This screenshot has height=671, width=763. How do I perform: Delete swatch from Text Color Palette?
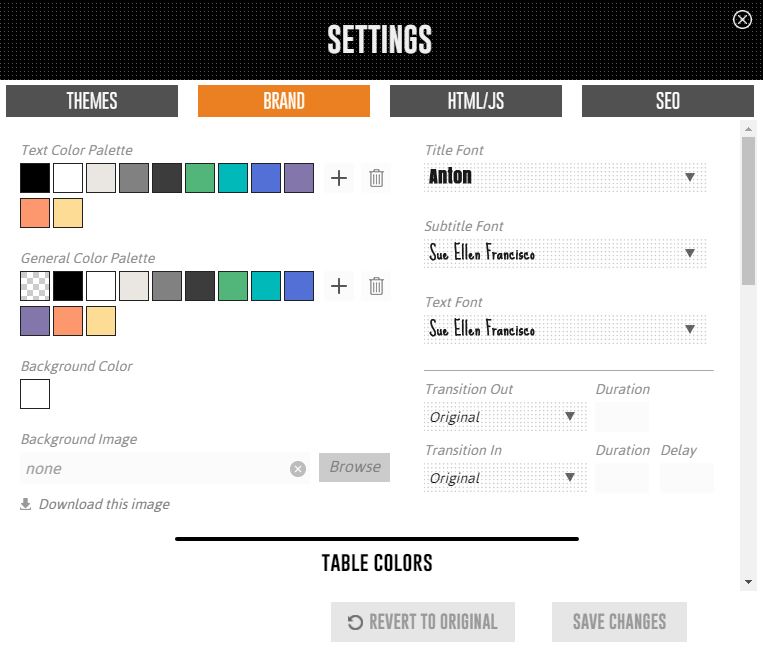376,178
